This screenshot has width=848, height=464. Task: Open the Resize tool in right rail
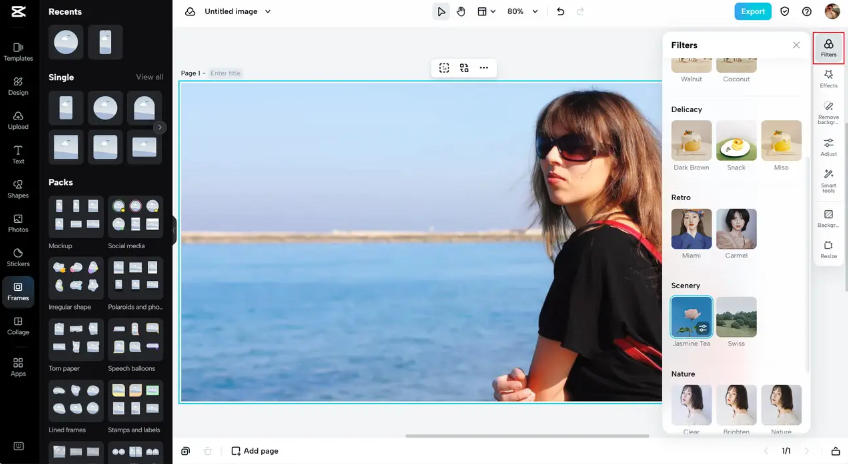coord(829,249)
